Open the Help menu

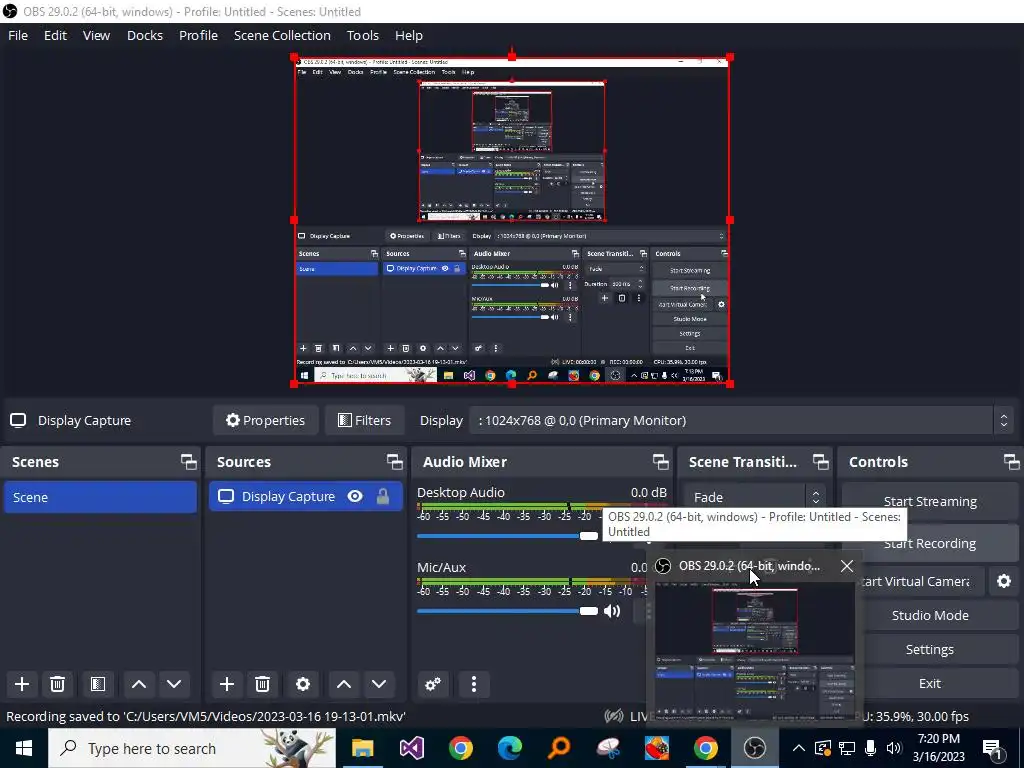pyautogui.click(x=408, y=35)
